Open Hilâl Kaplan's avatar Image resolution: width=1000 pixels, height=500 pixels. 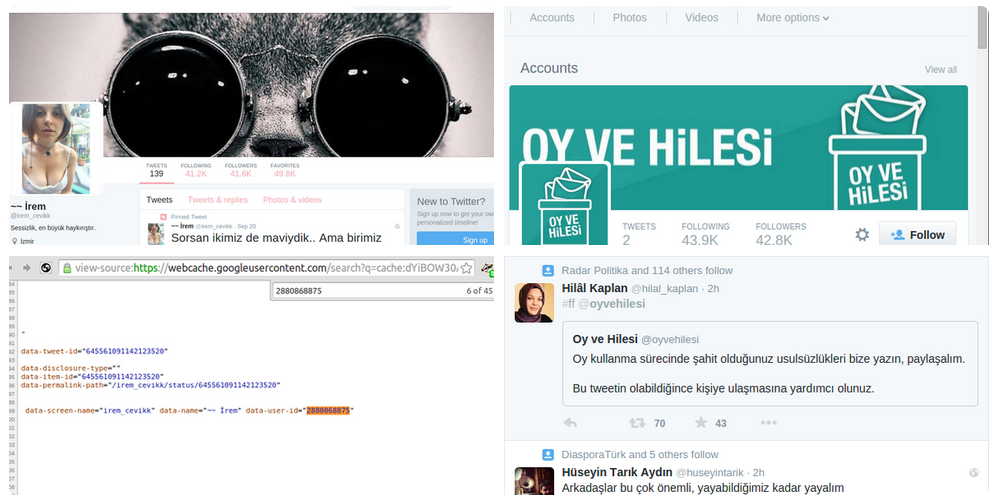534,302
